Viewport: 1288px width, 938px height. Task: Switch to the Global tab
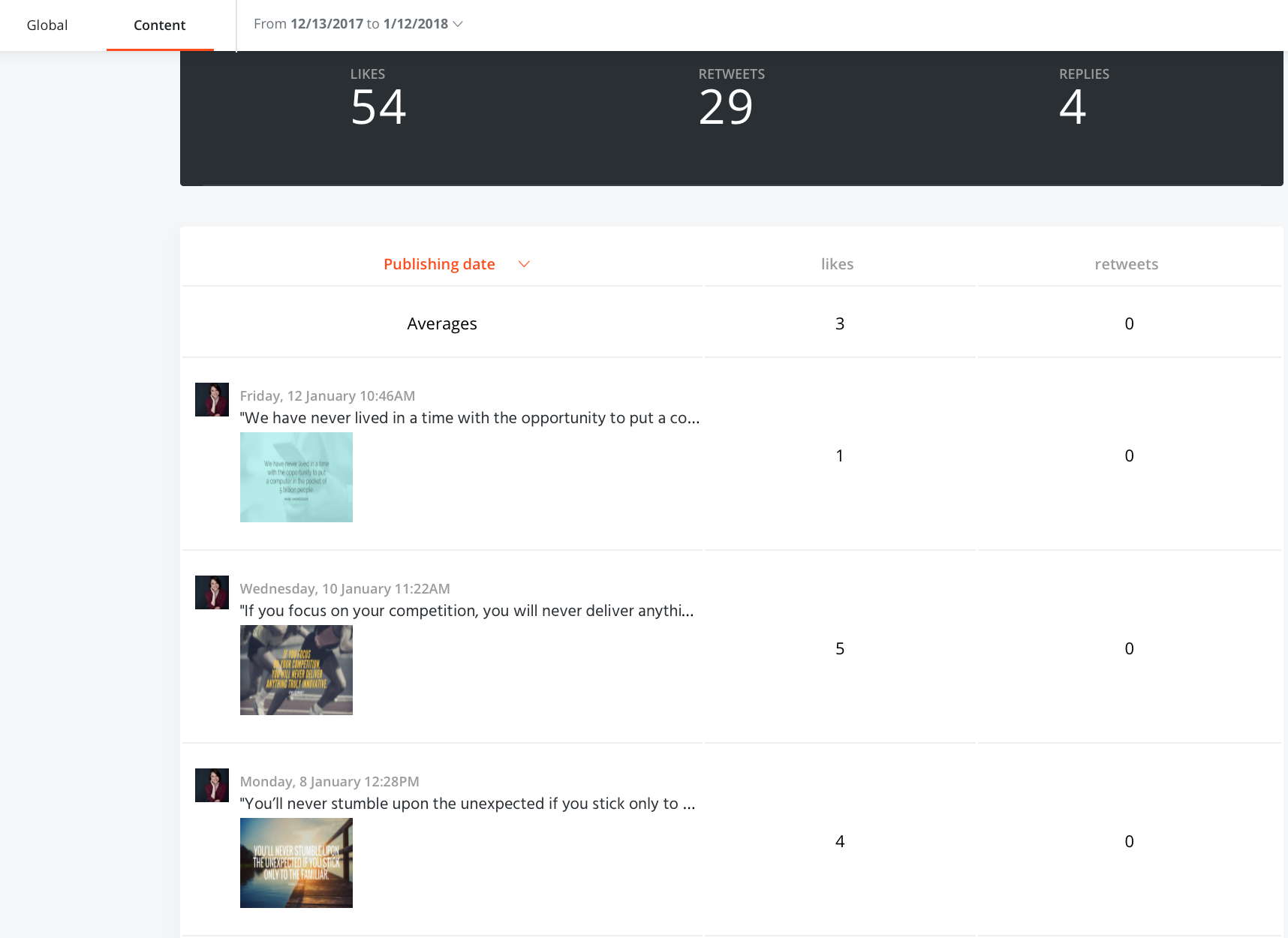pyautogui.click(x=47, y=25)
